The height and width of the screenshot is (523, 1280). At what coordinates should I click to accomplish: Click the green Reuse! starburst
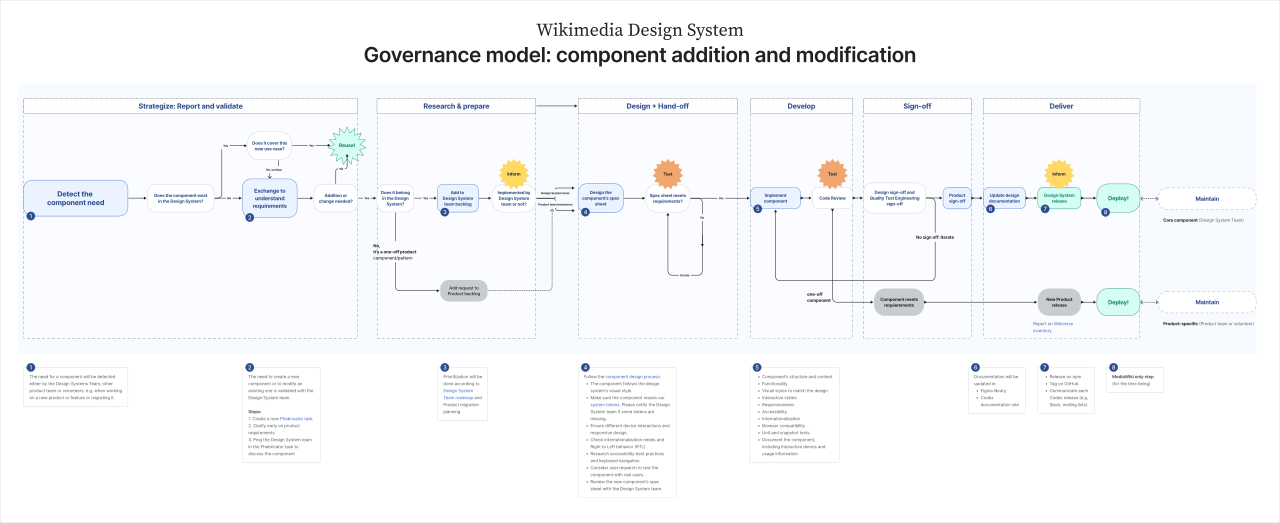tap(347, 145)
